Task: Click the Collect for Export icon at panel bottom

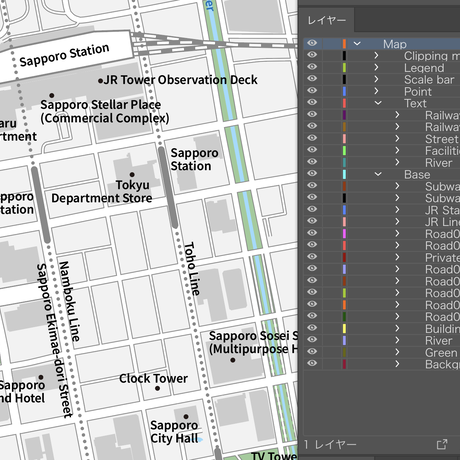Action: [442, 444]
